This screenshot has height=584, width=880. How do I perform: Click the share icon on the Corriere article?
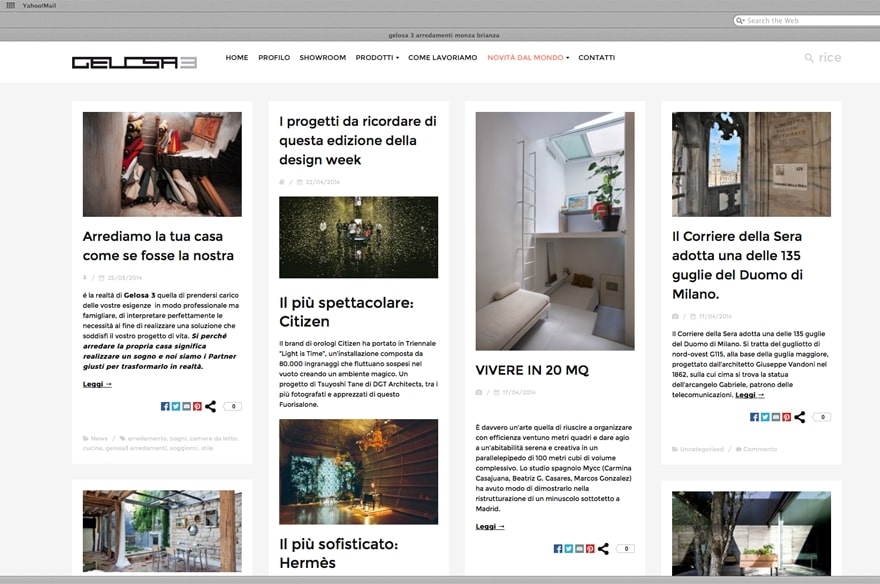click(x=800, y=417)
